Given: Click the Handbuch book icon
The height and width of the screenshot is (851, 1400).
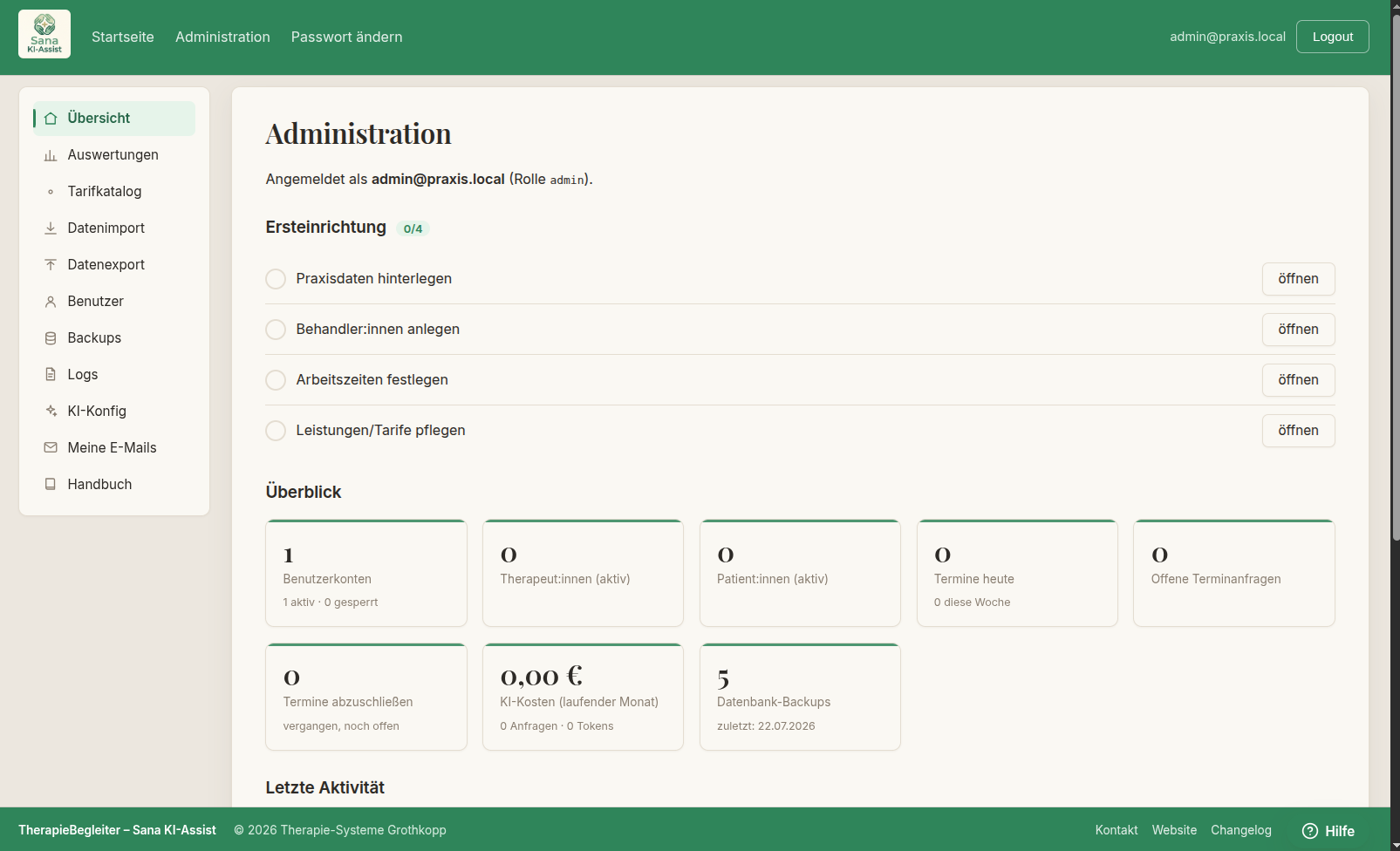Looking at the screenshot, I should point(51,485).
